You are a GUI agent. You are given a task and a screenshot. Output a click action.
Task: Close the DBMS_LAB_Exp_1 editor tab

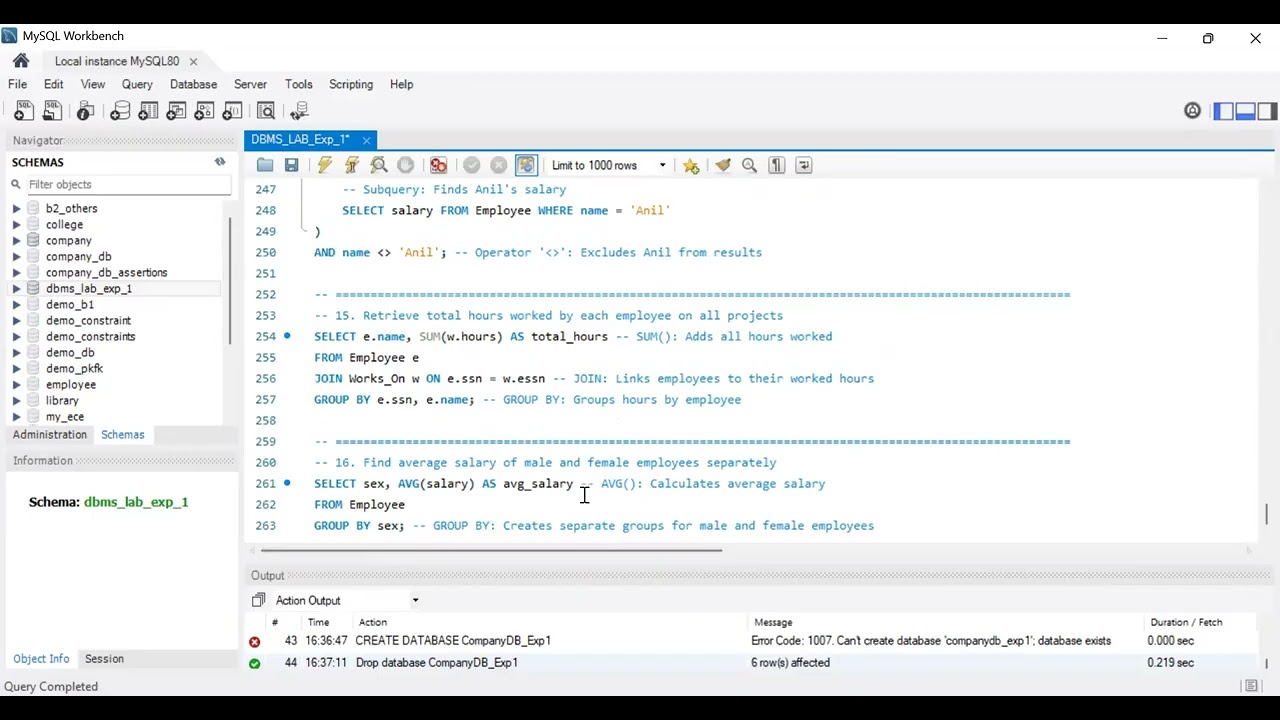366,140
